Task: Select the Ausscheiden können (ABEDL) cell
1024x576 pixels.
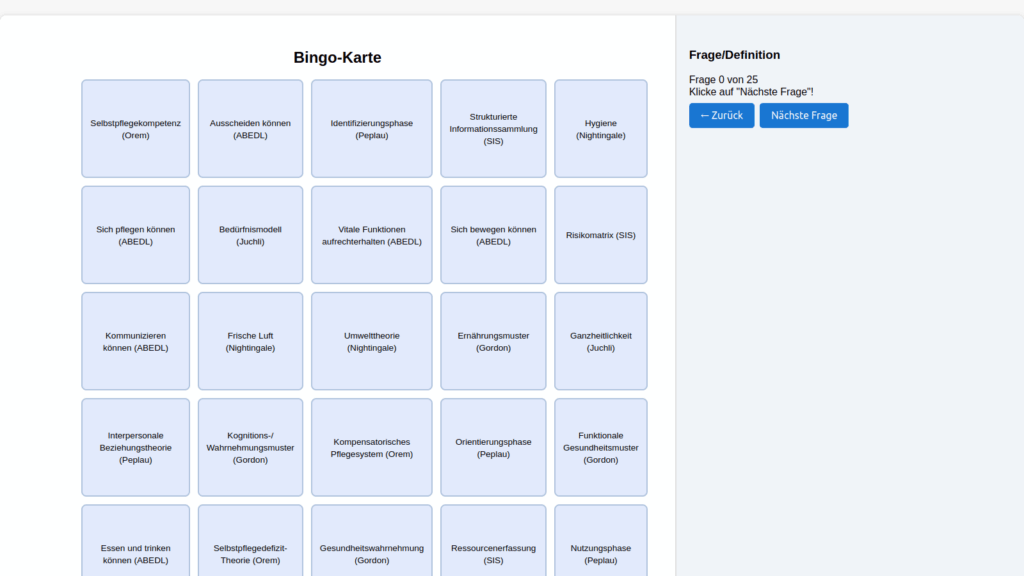Action: pyautogui.click(x=250, y=129)
